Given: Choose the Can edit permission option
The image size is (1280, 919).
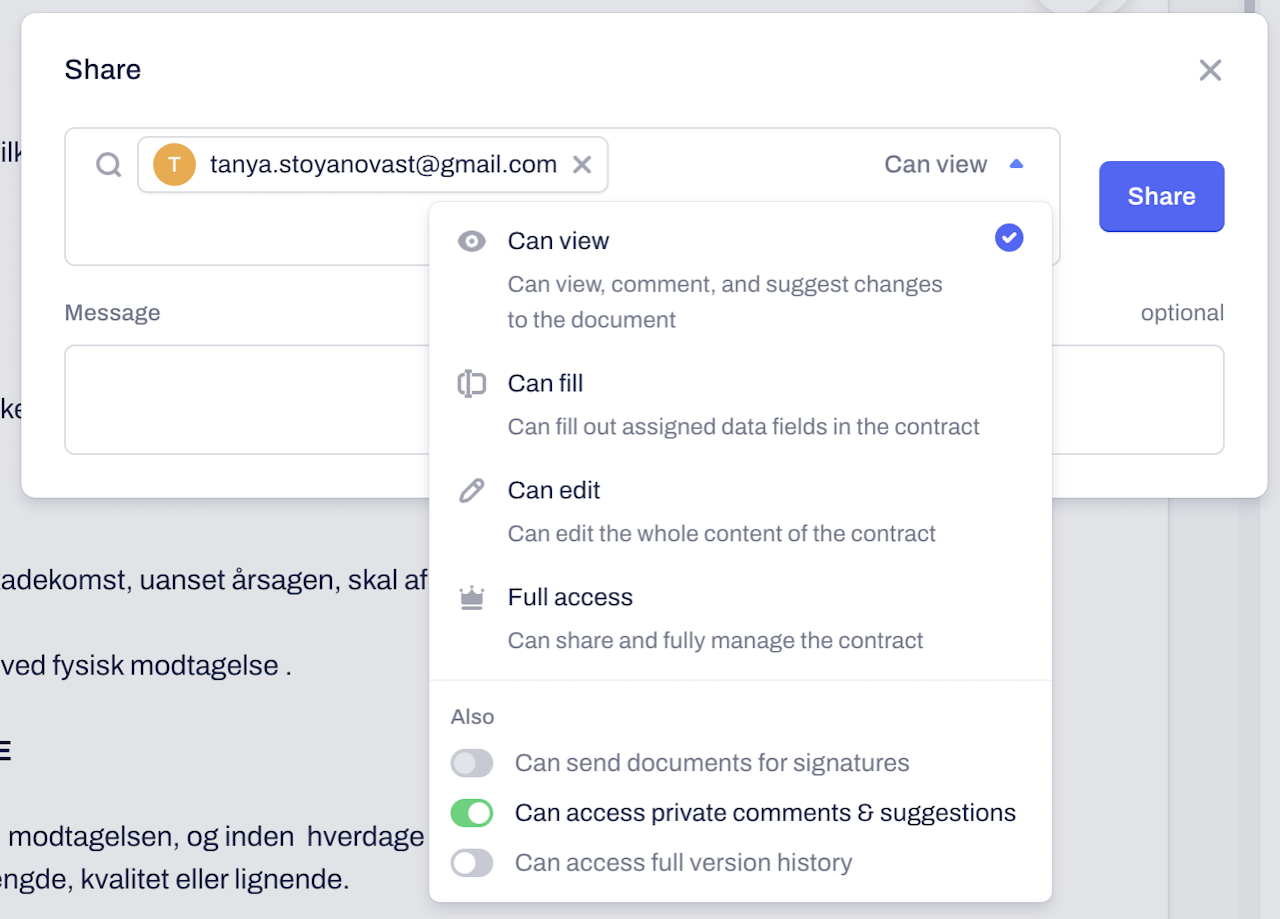Looking at the screenshot, I should tap(740, 512).
